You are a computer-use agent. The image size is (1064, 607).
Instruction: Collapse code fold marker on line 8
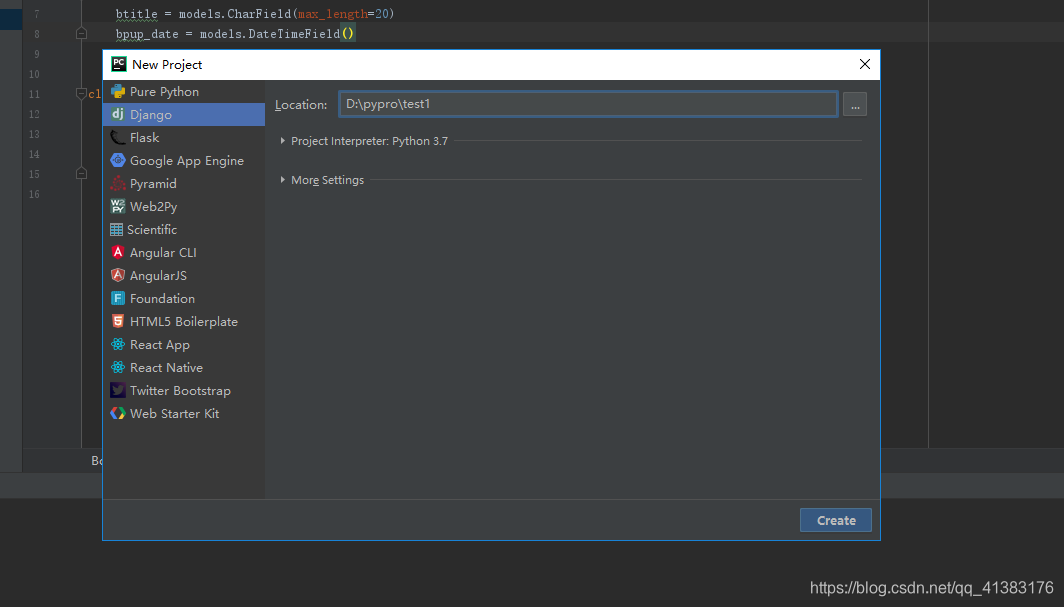(81, 33)
